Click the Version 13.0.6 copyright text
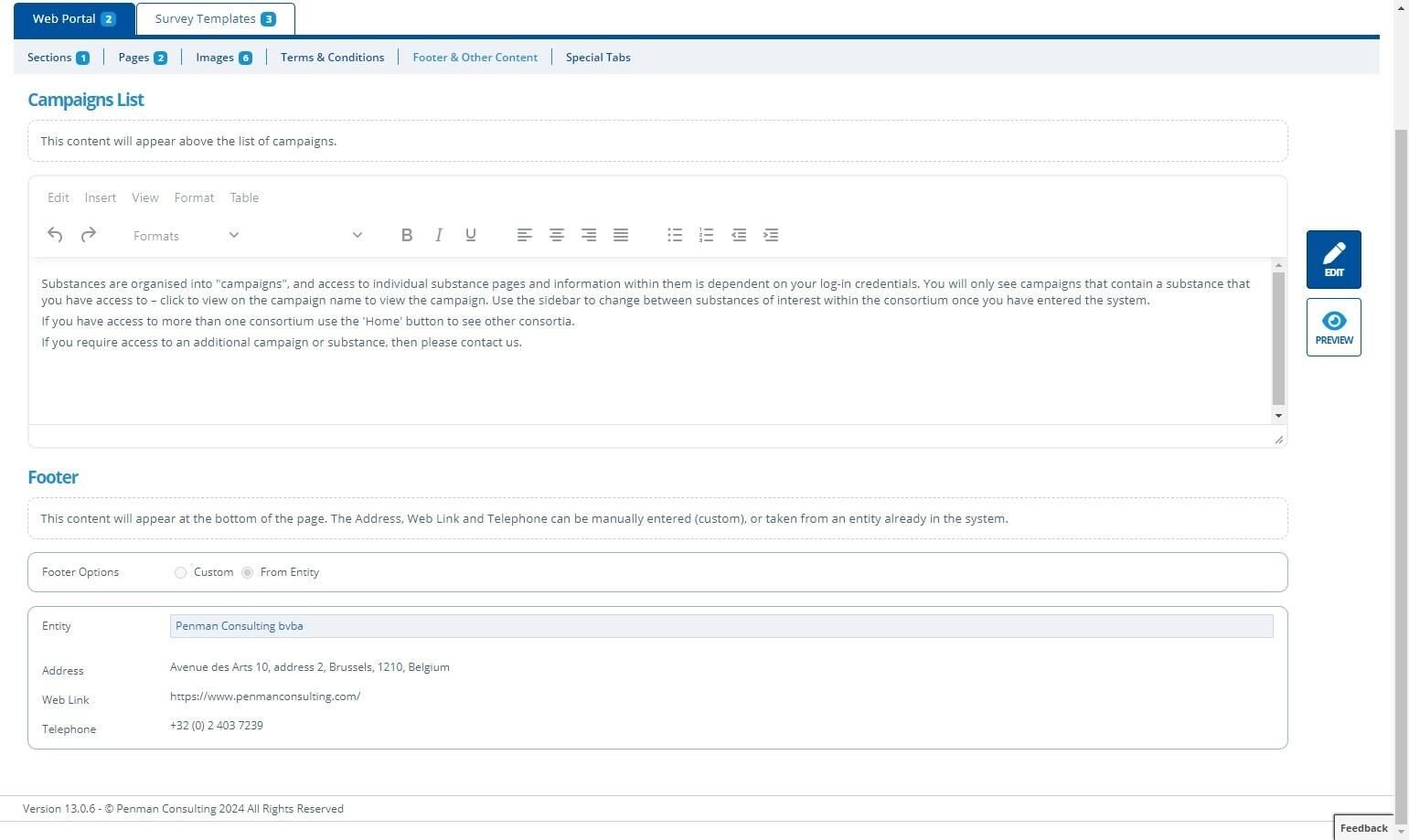This screenshot has height=840, width=1409. (x=183, y=809)
